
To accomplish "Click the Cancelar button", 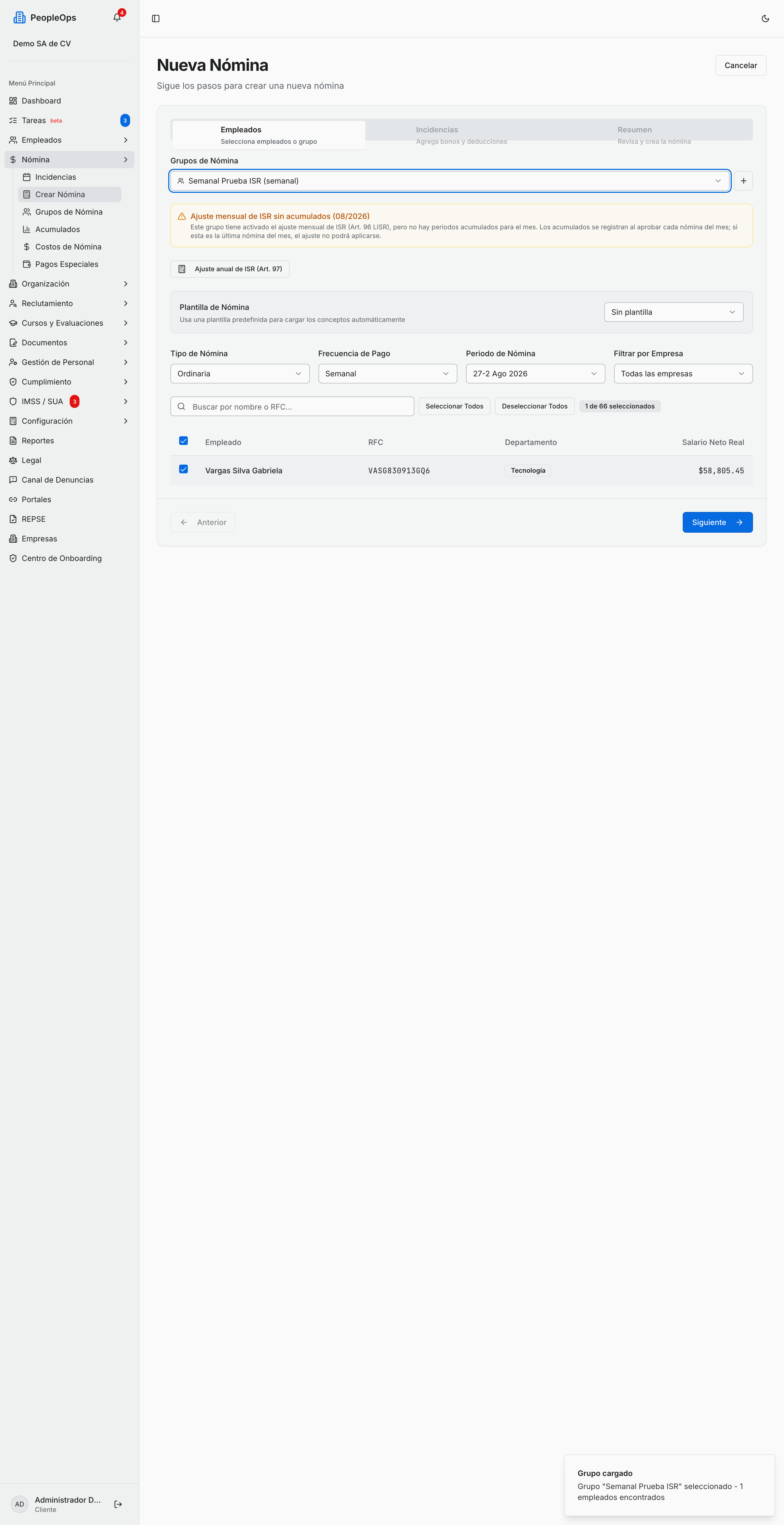I will pos(740,65).
